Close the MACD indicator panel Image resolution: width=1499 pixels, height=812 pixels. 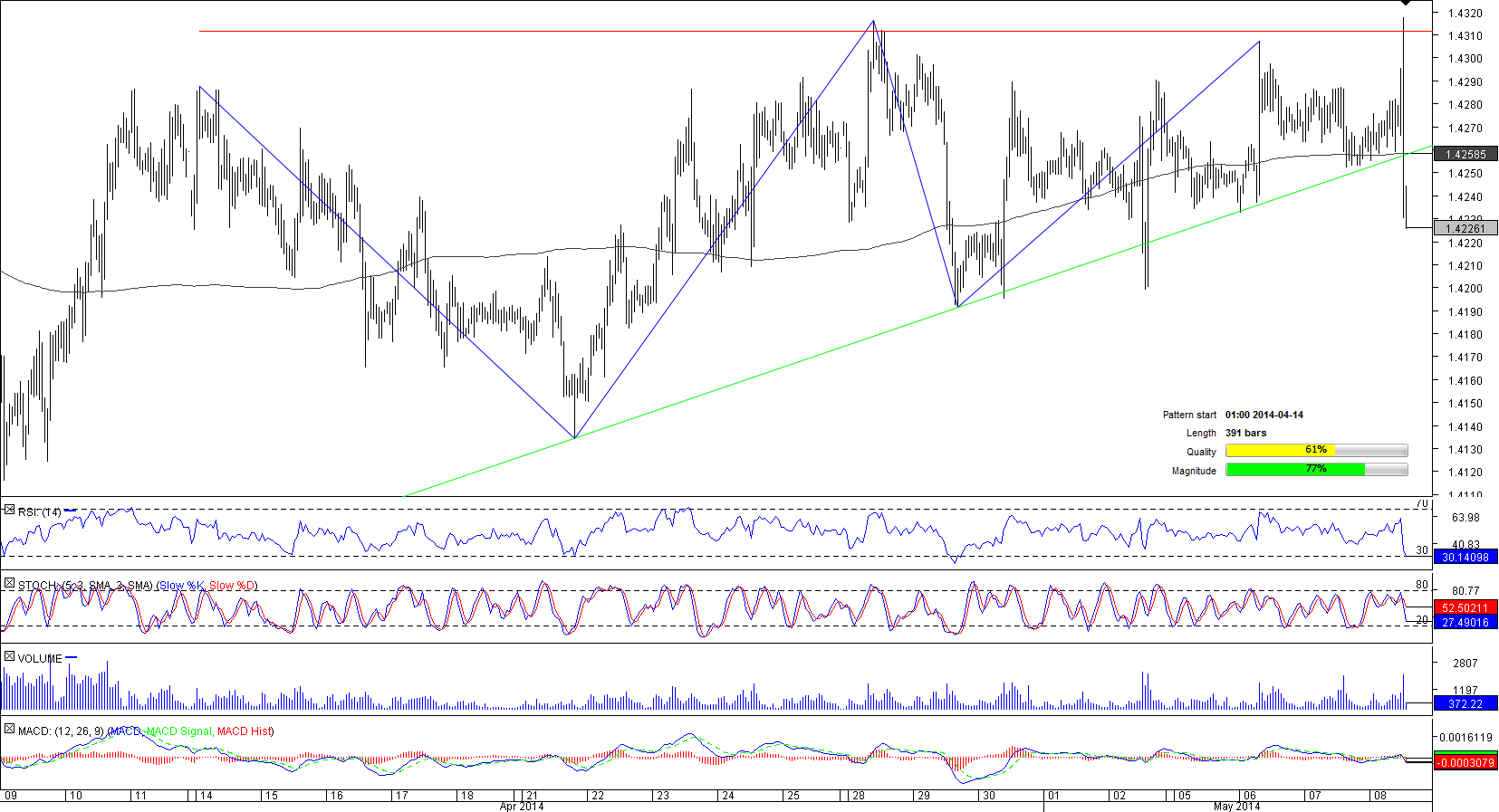[9, 729]
